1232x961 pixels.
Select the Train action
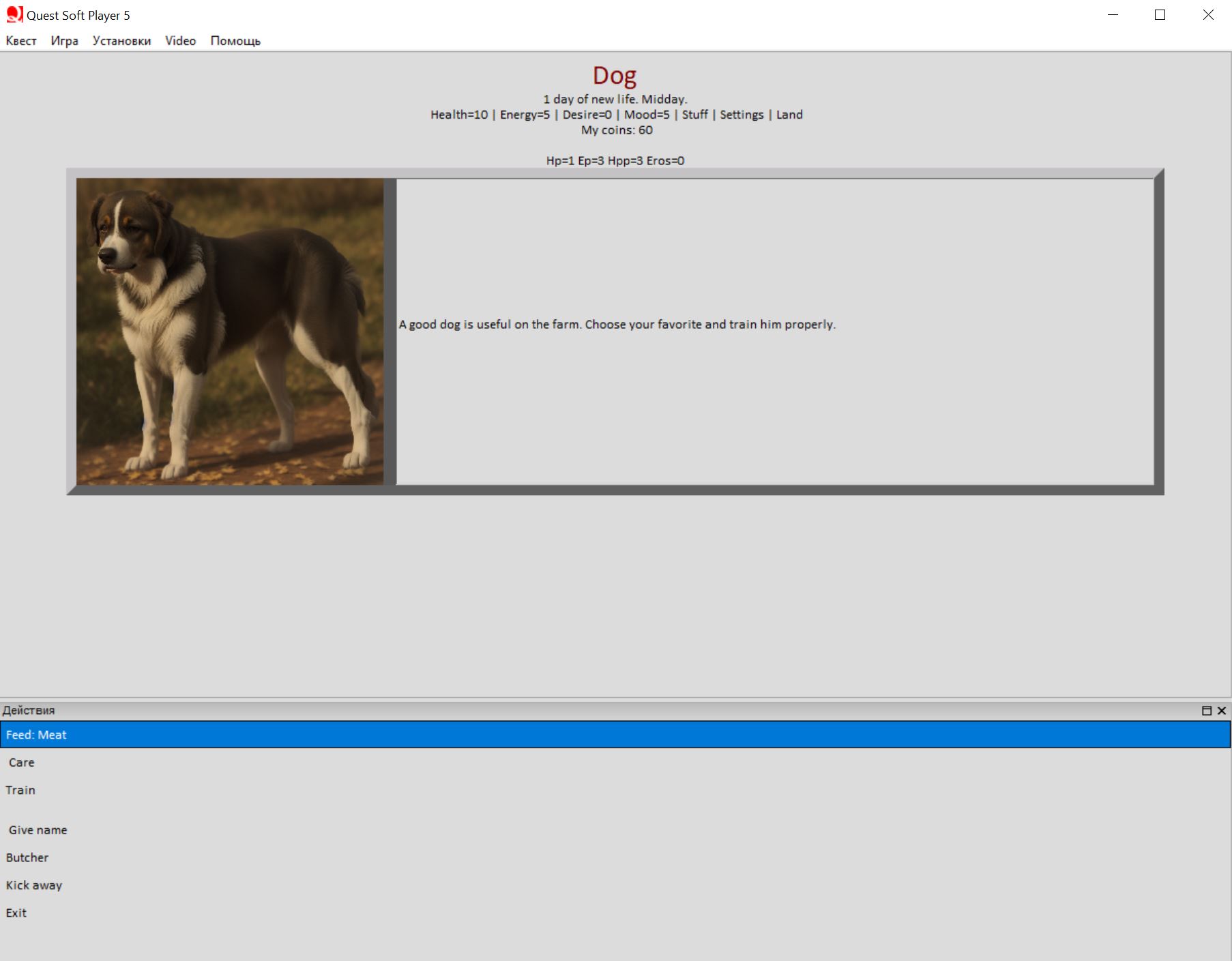coord(20,790)
